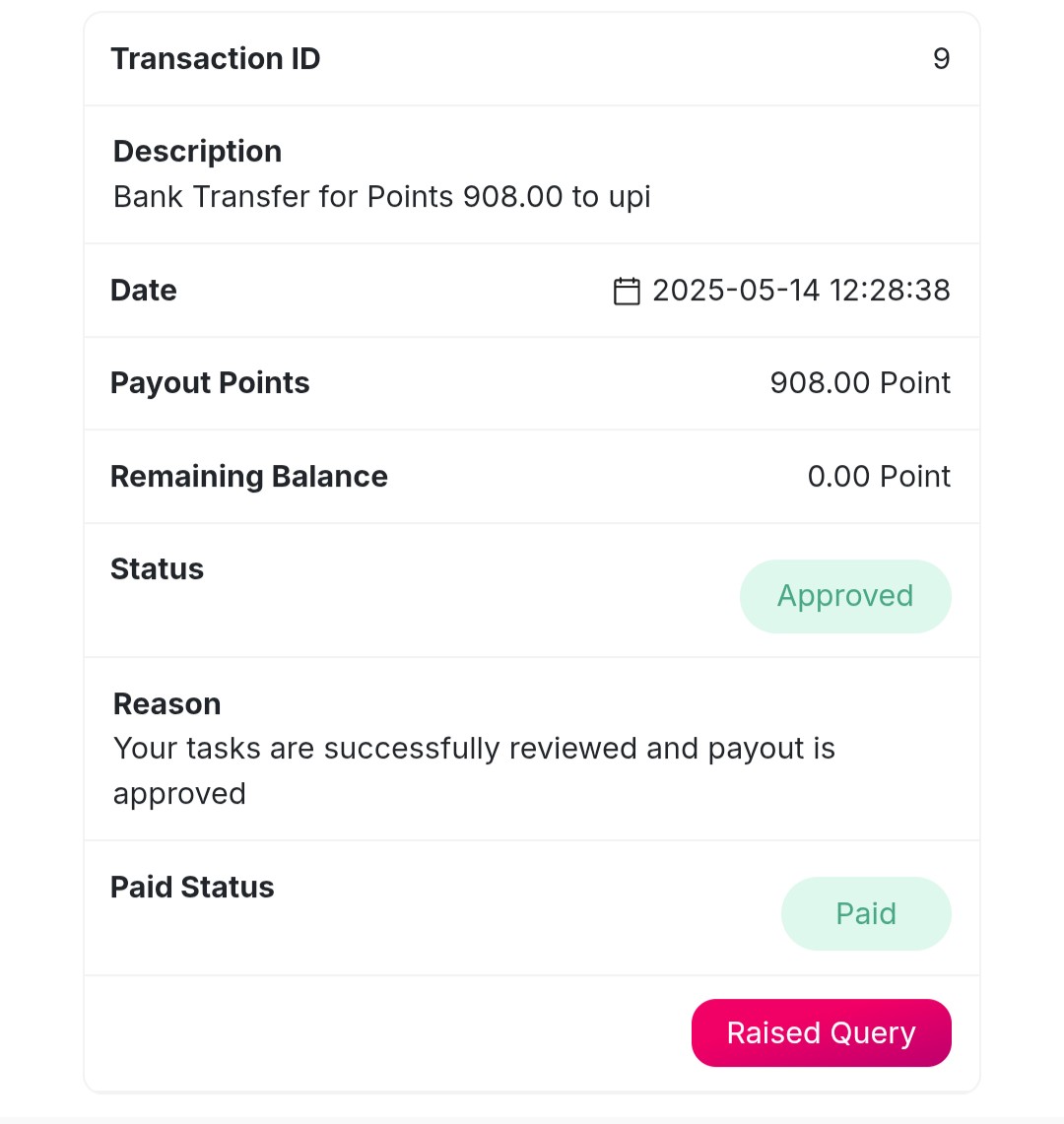Image resolution: width=1064 pixels, height=1124 pixels.
Task: Click the Status label
Action: [157, 569]
